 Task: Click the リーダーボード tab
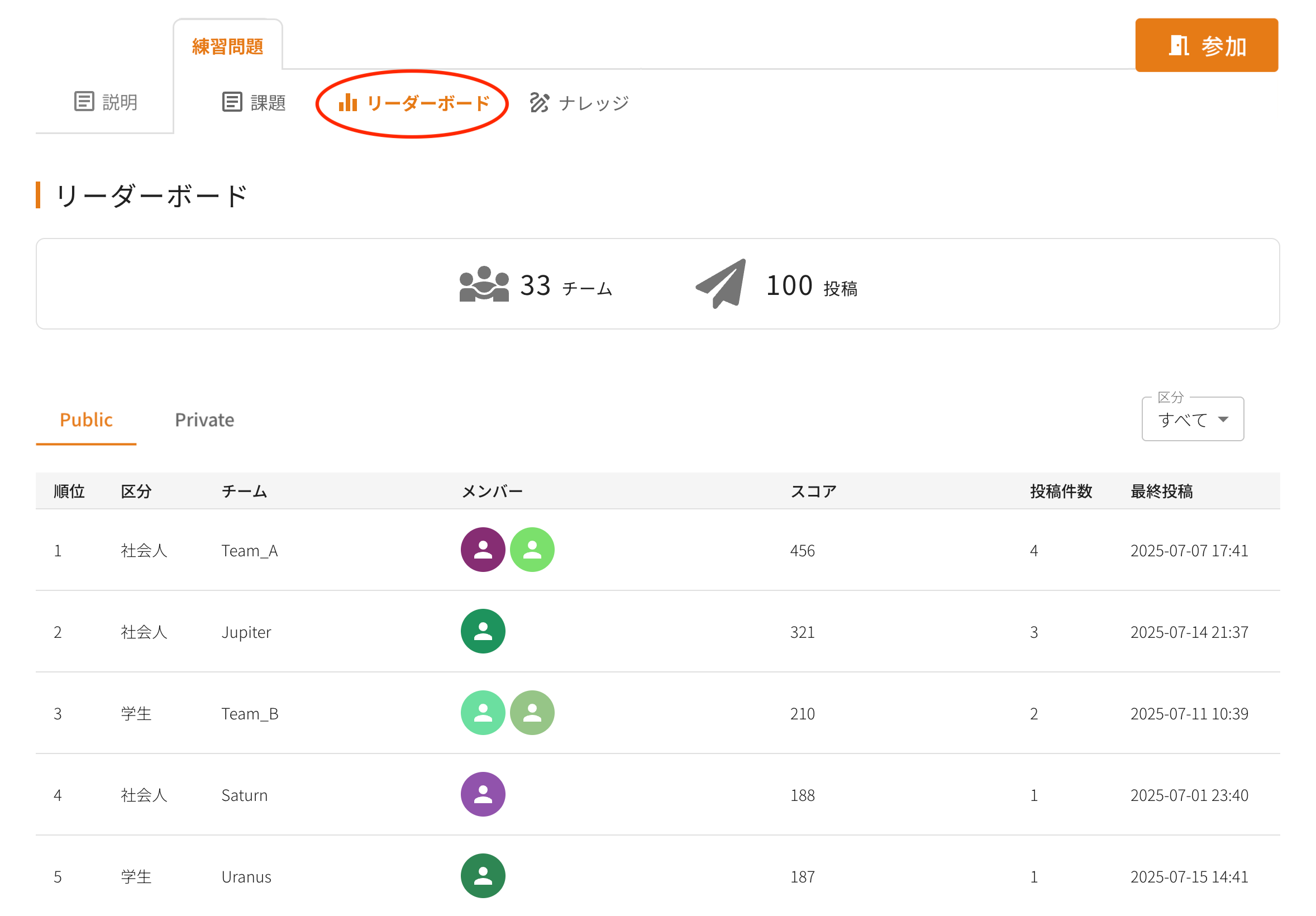pyautogui.click(x=414, y=103)
